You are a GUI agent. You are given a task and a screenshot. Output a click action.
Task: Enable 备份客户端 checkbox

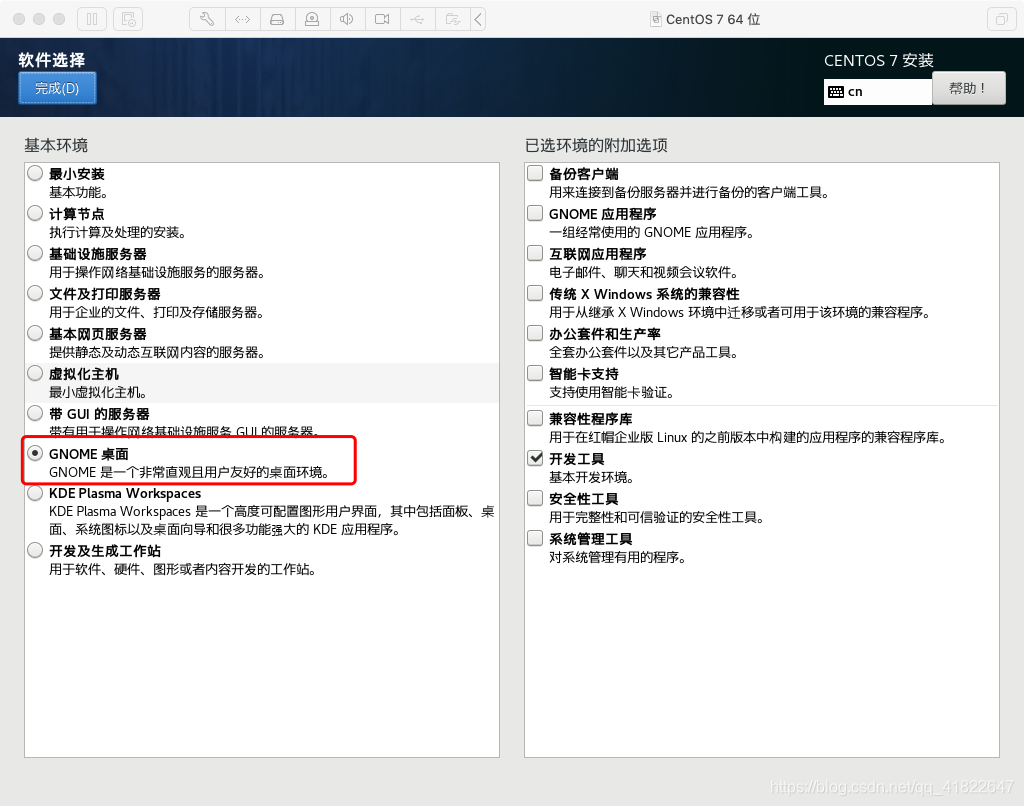click(535, 173)
